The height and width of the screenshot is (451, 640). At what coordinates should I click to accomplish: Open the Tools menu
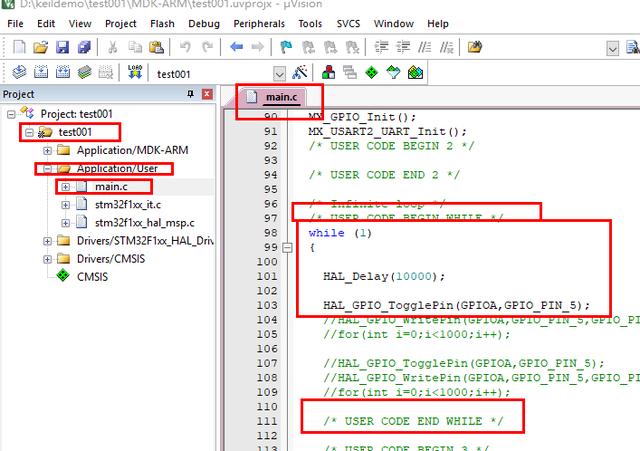310,24
